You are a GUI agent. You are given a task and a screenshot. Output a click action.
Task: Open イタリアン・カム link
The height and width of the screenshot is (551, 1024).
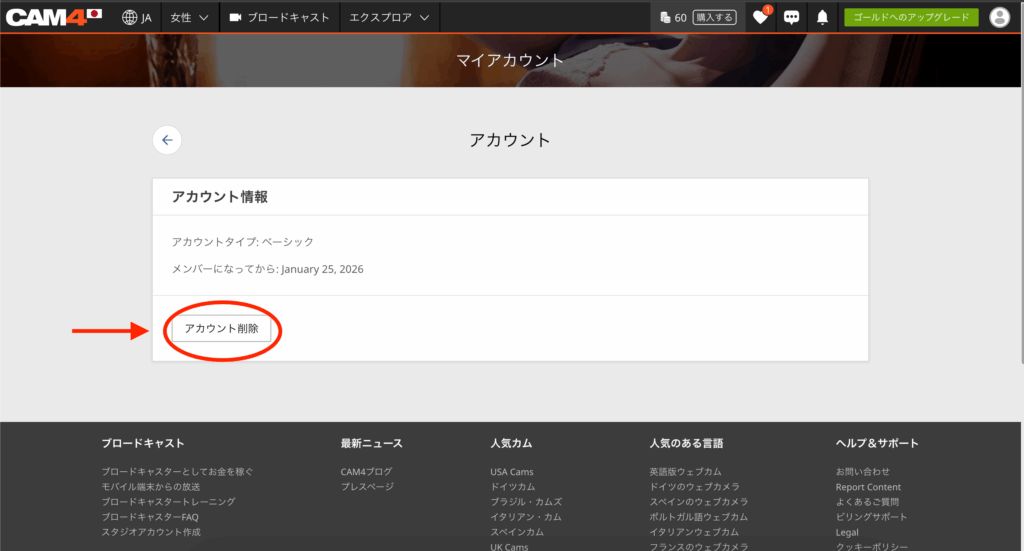tap(526, 516)
